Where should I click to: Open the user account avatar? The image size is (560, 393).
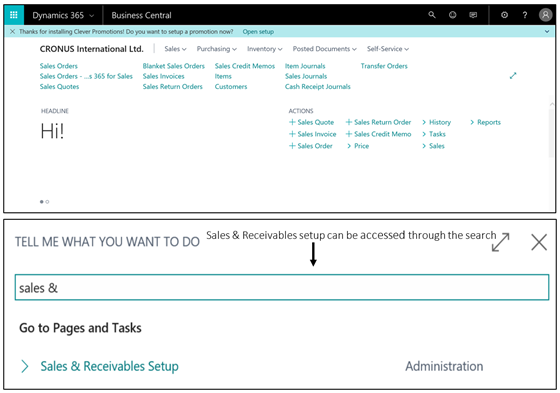pos(545,15)
